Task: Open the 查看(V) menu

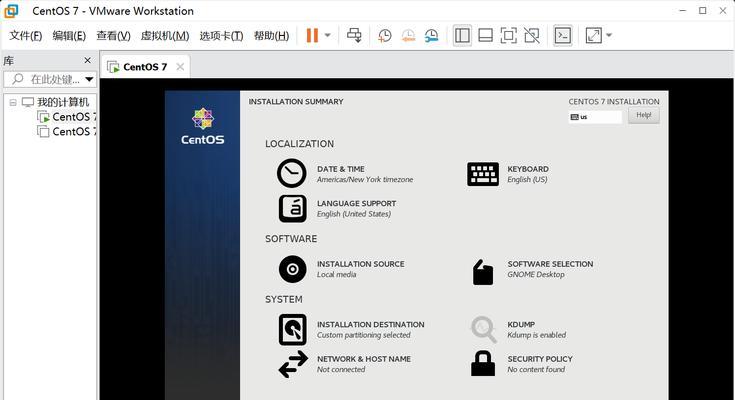Action: tap(113, 36)
